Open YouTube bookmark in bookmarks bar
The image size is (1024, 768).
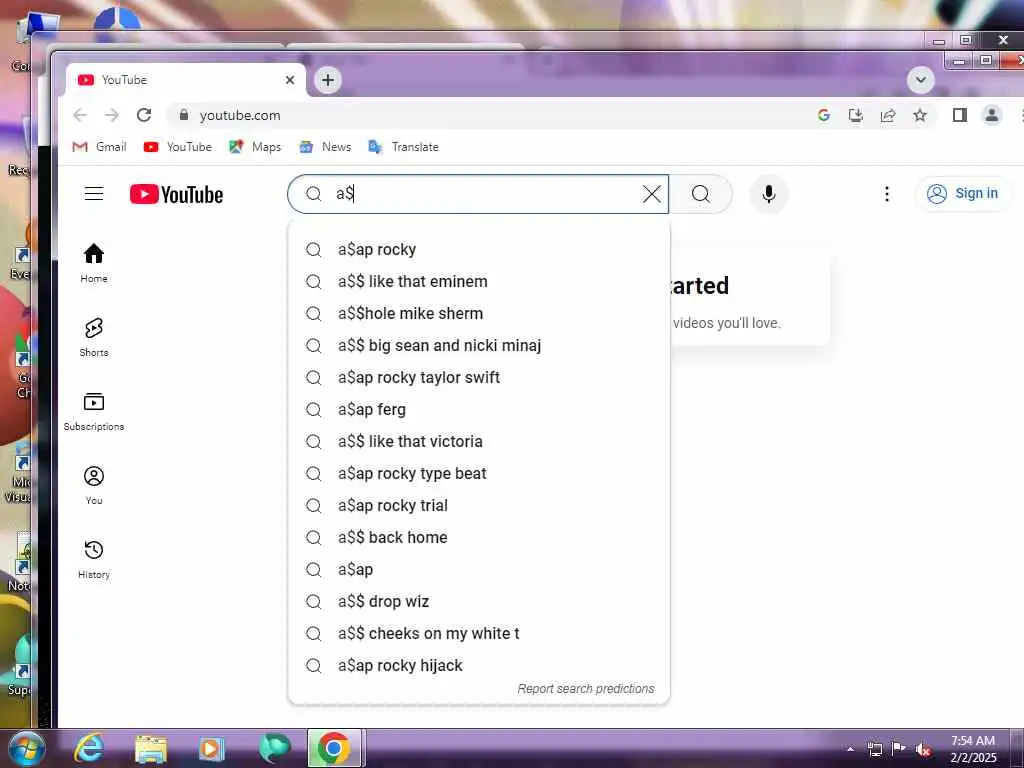pyautogui.click(x=178, y=147)
